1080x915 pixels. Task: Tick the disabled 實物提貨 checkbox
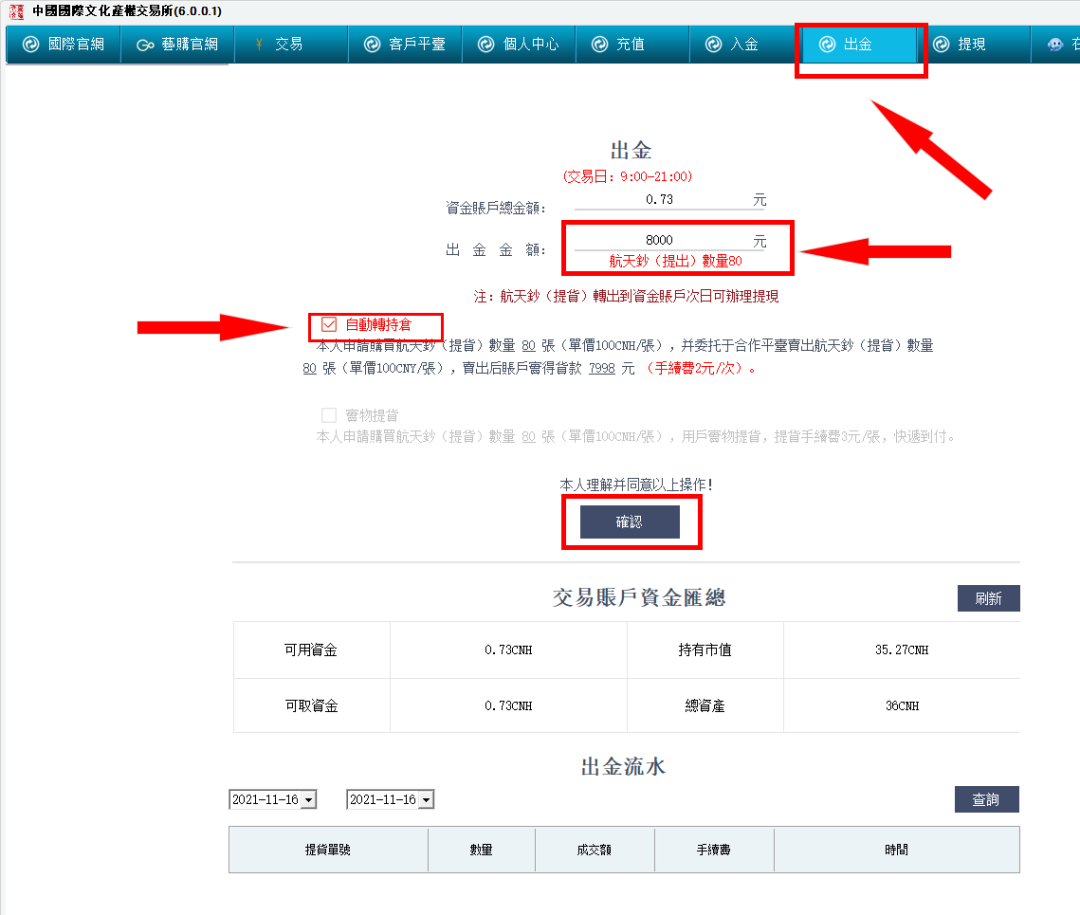(x=329, y=415)
